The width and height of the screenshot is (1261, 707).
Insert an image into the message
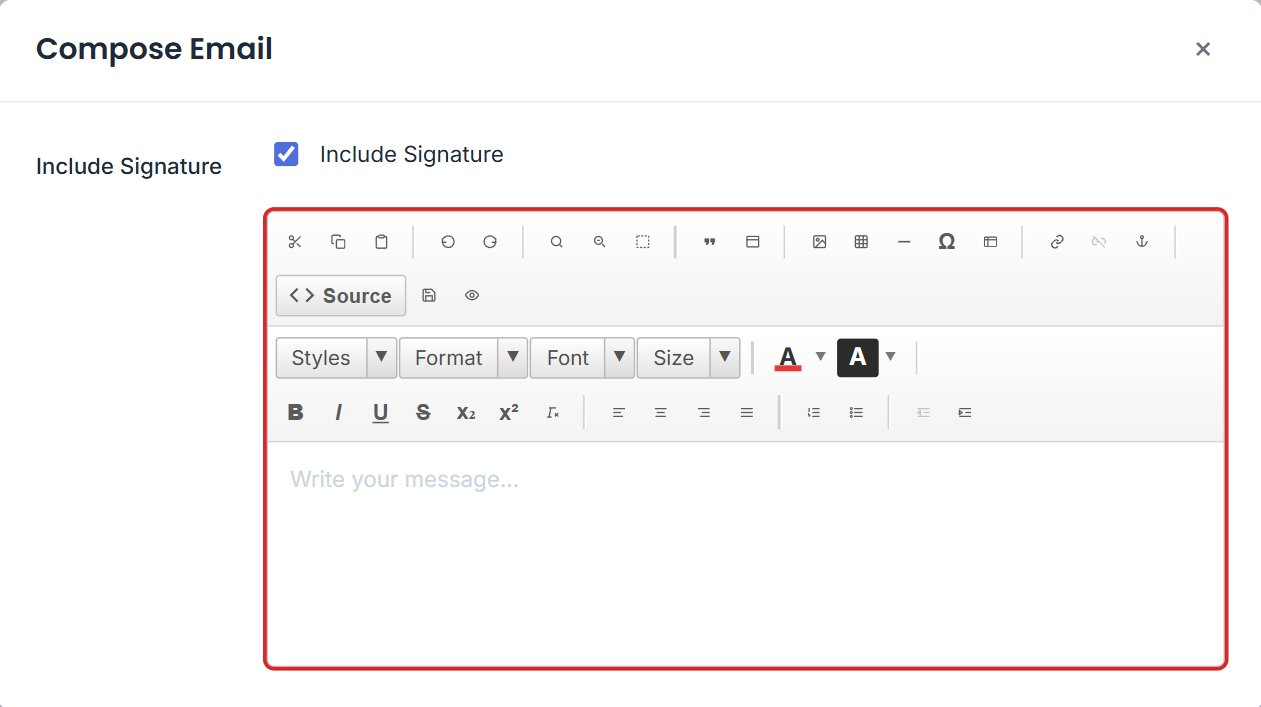pyautogui.click(x=819, y=242)
